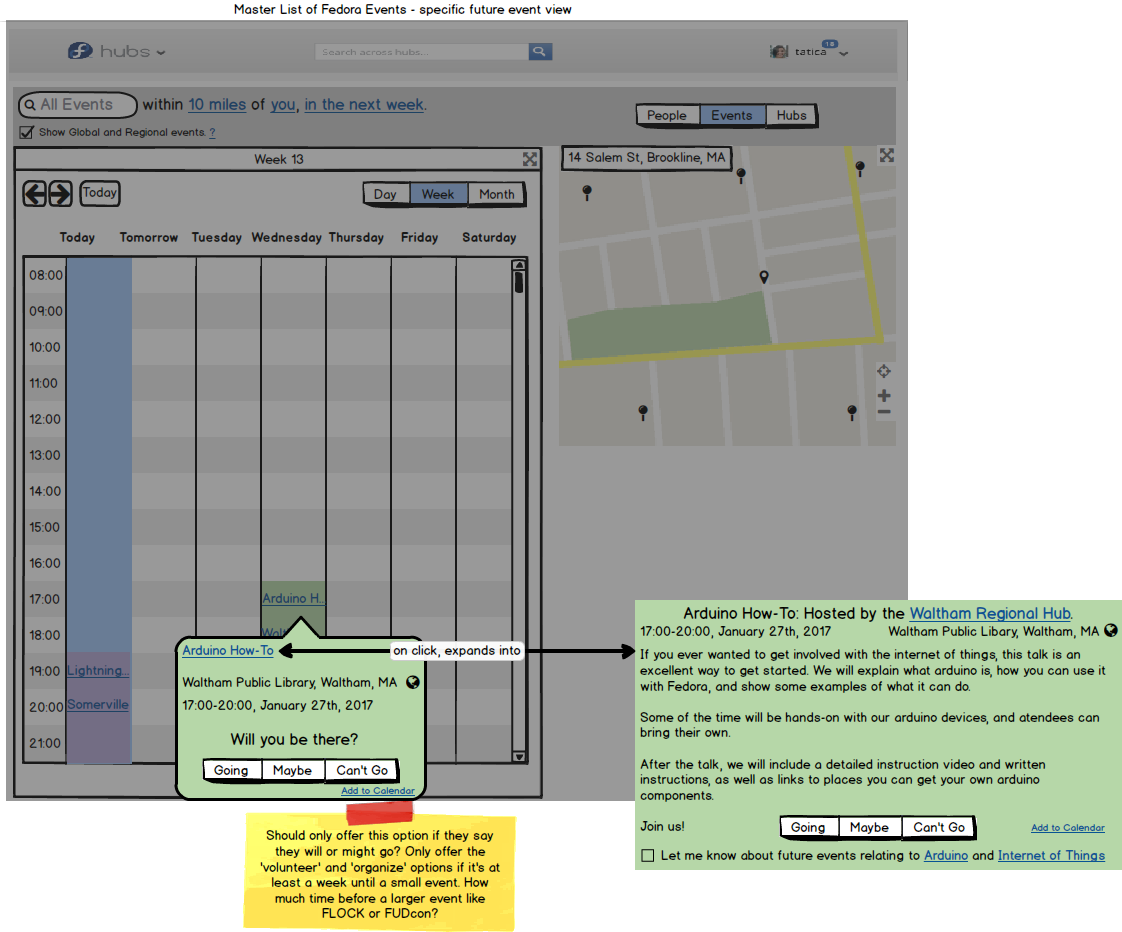1122x932 pixels.
Task: Click tatica's user avatar
Action: coord(779,52)
